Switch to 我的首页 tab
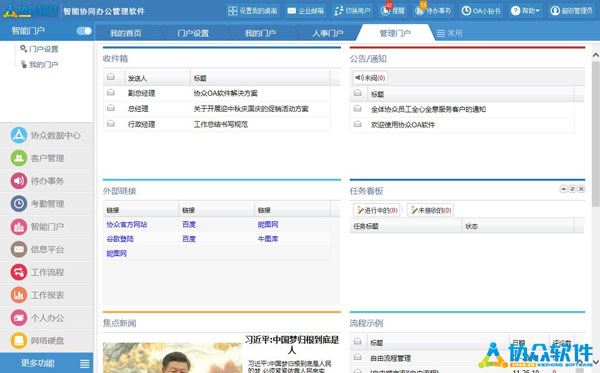This screenshot has height=373, width=600. click(126, 33)
